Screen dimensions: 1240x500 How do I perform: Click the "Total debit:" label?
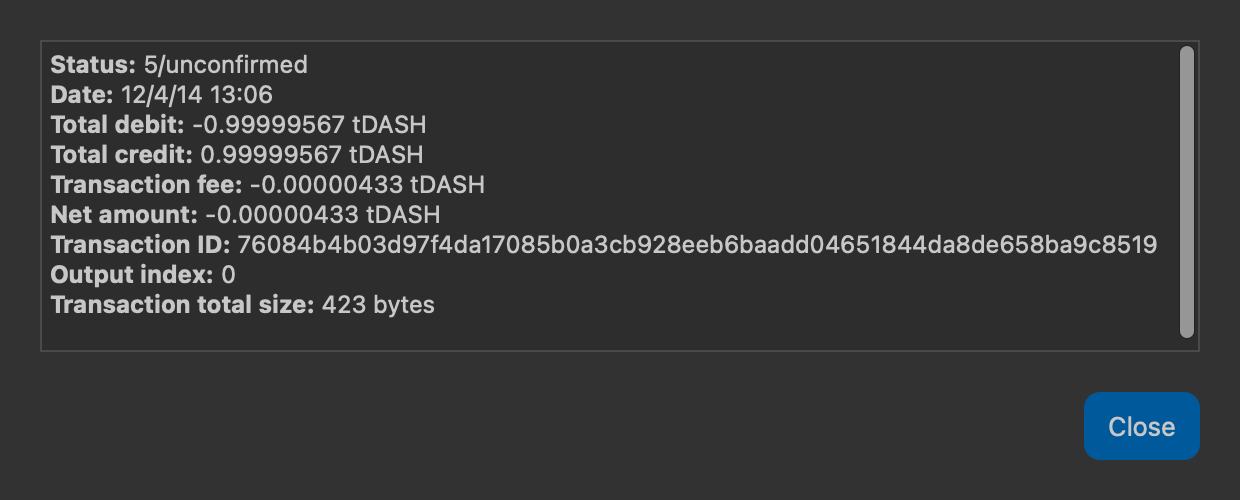coord(118,125)
